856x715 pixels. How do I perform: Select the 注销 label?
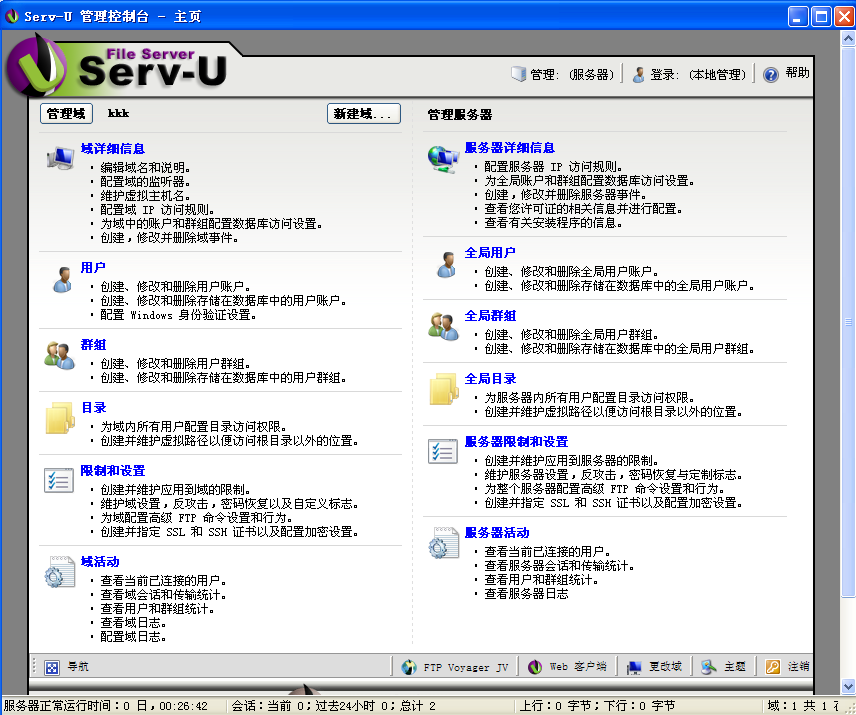pyautogui.click(x=798, y=666)
